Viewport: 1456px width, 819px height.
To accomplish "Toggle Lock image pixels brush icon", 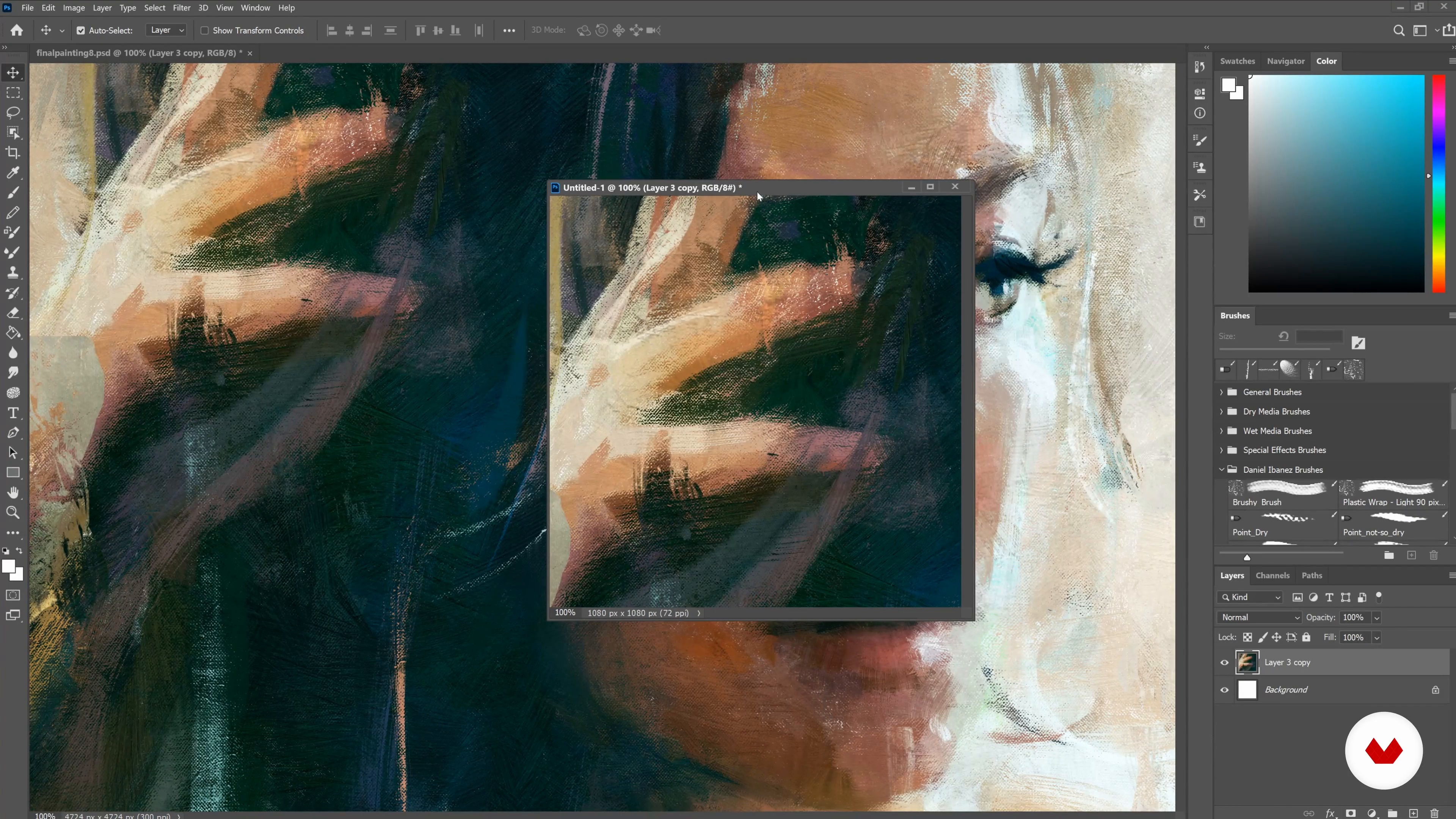I will 1262,637.
